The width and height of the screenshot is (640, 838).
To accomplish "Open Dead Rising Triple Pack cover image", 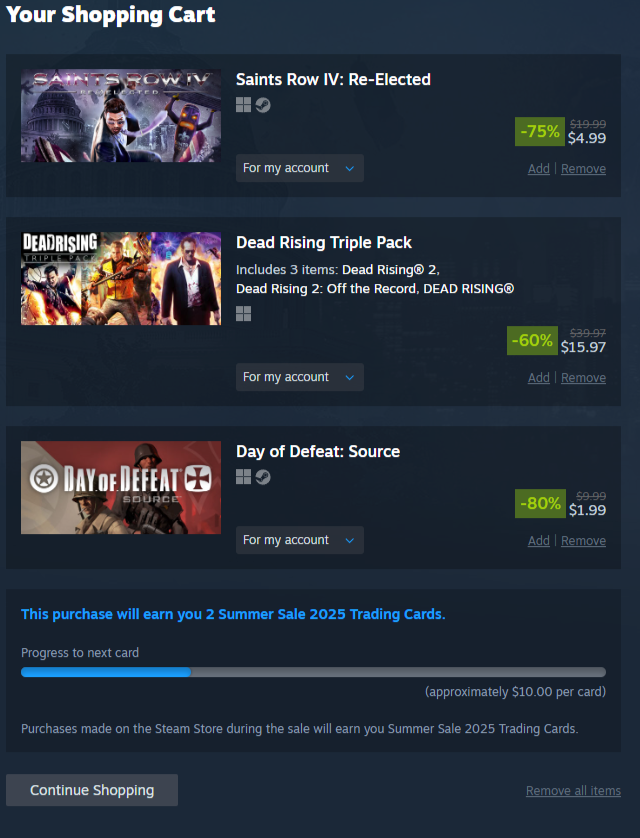I will coord(121,278).
